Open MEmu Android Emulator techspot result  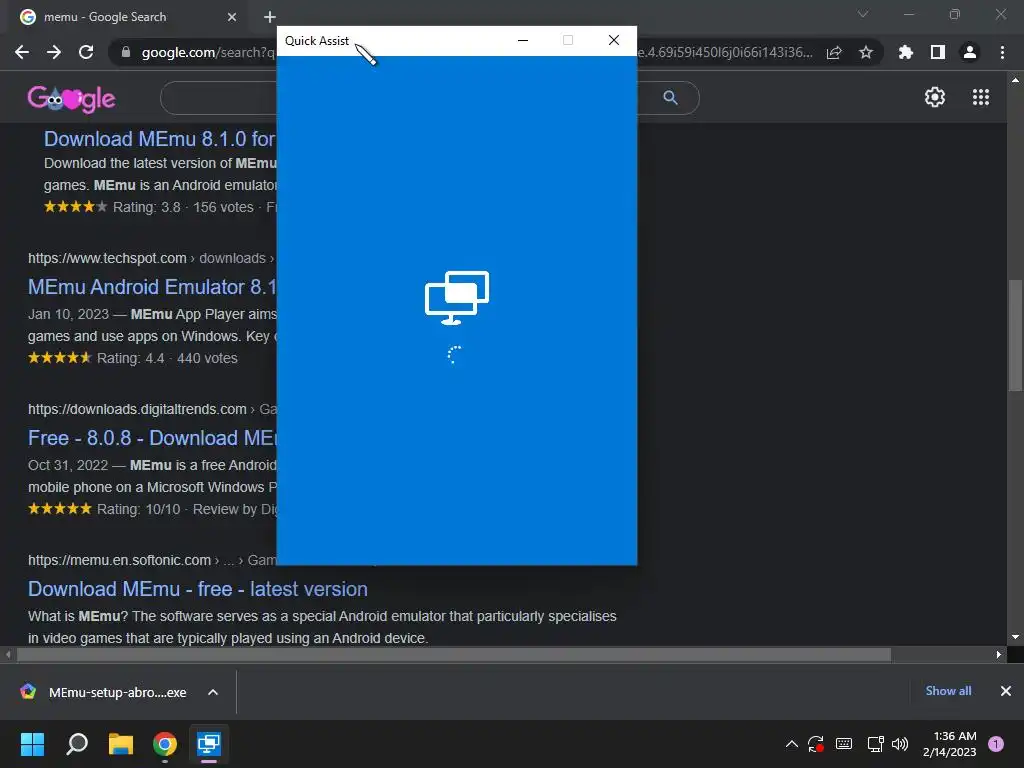[x=152, y=287]
